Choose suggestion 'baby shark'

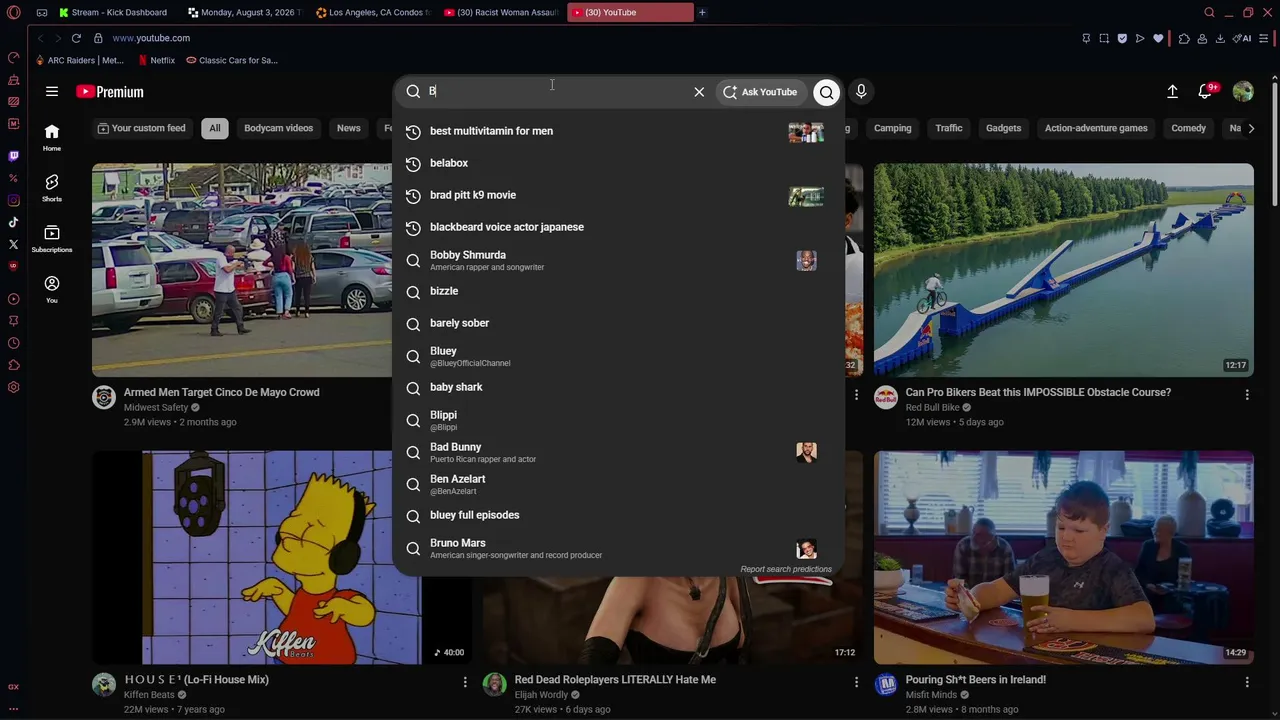point(618,387)
